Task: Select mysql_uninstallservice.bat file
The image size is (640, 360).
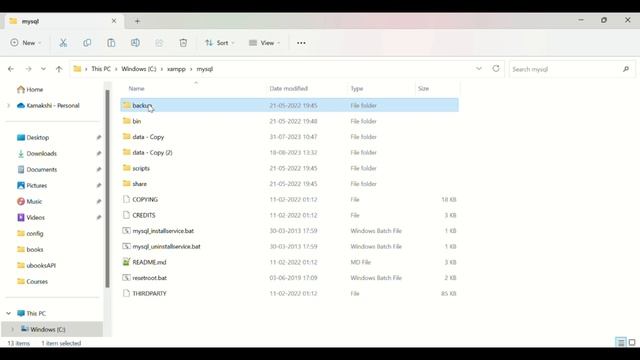Action: tap(289, 247)
